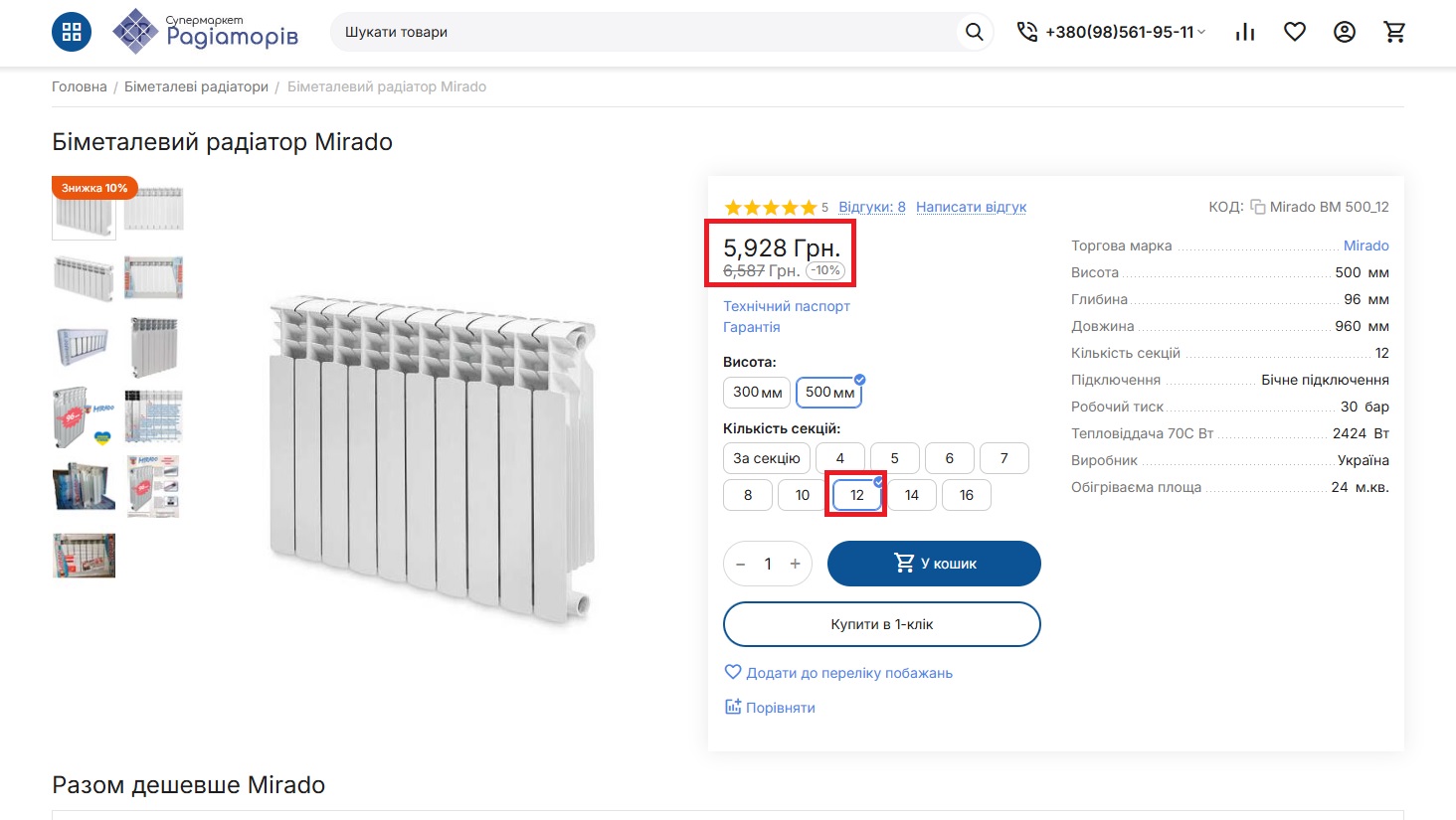
Task: Open the catalog grid menu icon
Action: point(72,32)
